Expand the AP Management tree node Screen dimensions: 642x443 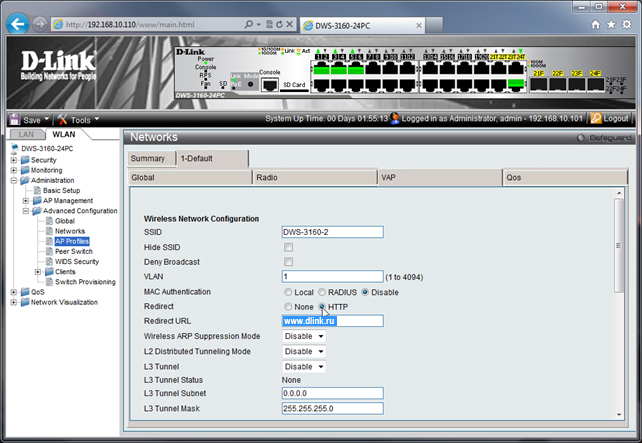[x=26, y=200]
